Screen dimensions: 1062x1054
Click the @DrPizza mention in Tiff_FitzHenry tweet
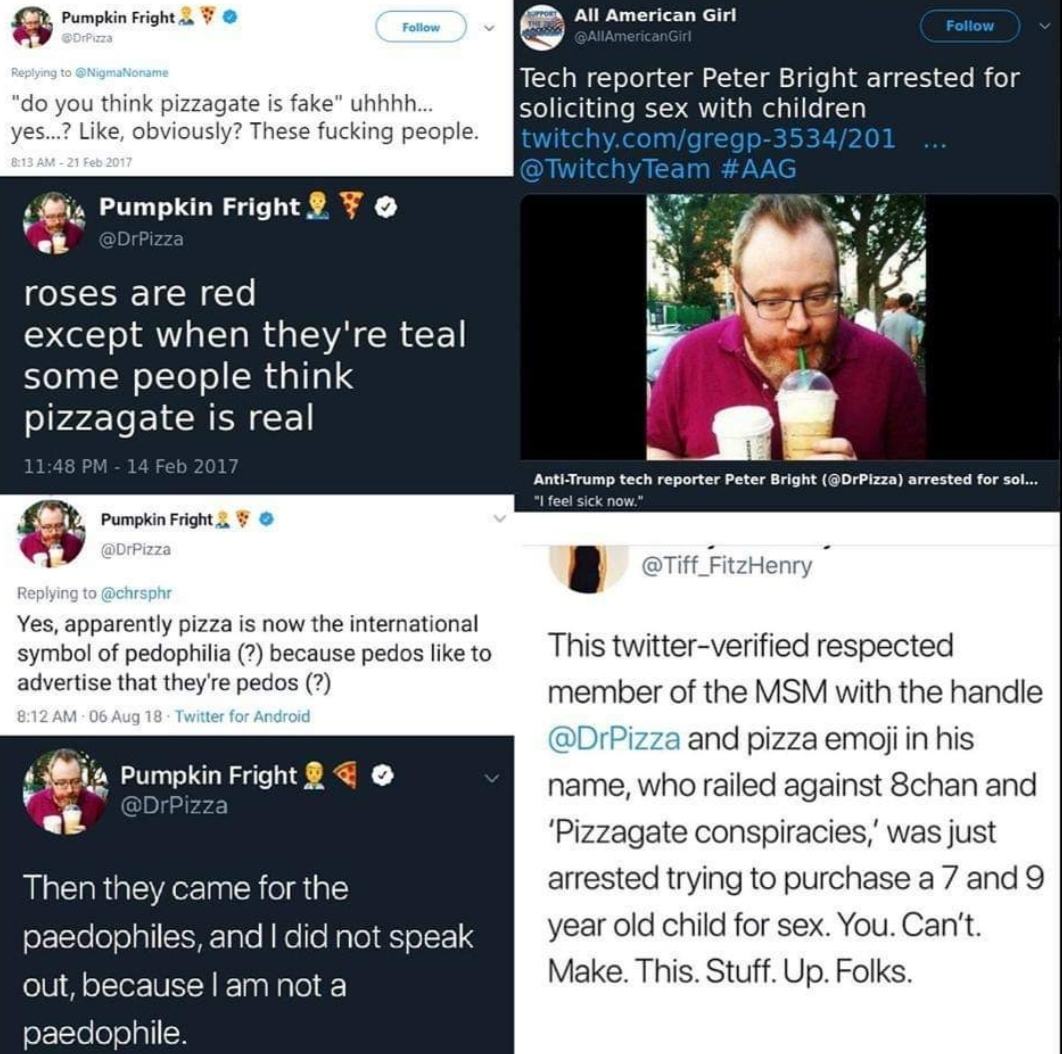614,738
